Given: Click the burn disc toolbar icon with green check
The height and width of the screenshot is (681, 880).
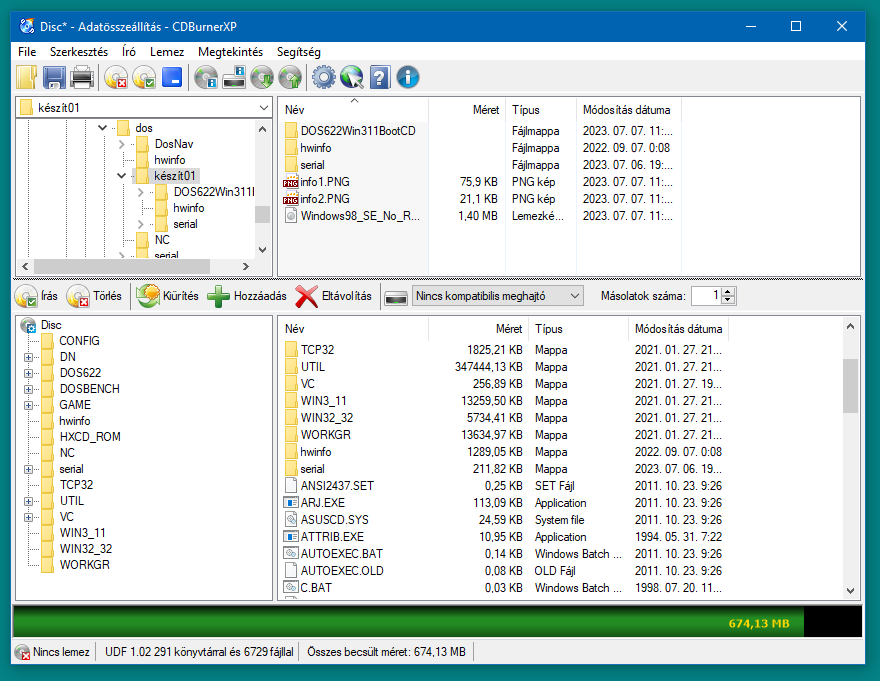Looking at the screenshot, I should coord(144,77).
